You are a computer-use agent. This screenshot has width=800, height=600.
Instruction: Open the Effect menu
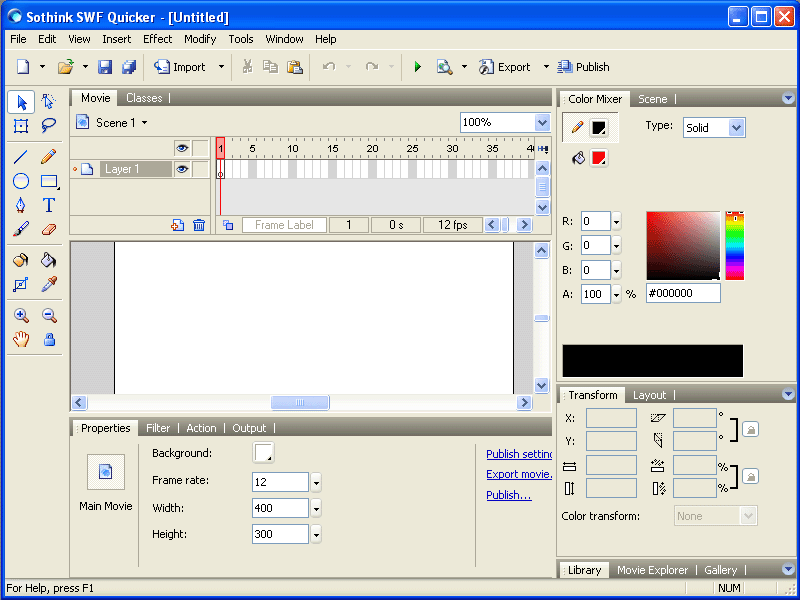[157, 39]
